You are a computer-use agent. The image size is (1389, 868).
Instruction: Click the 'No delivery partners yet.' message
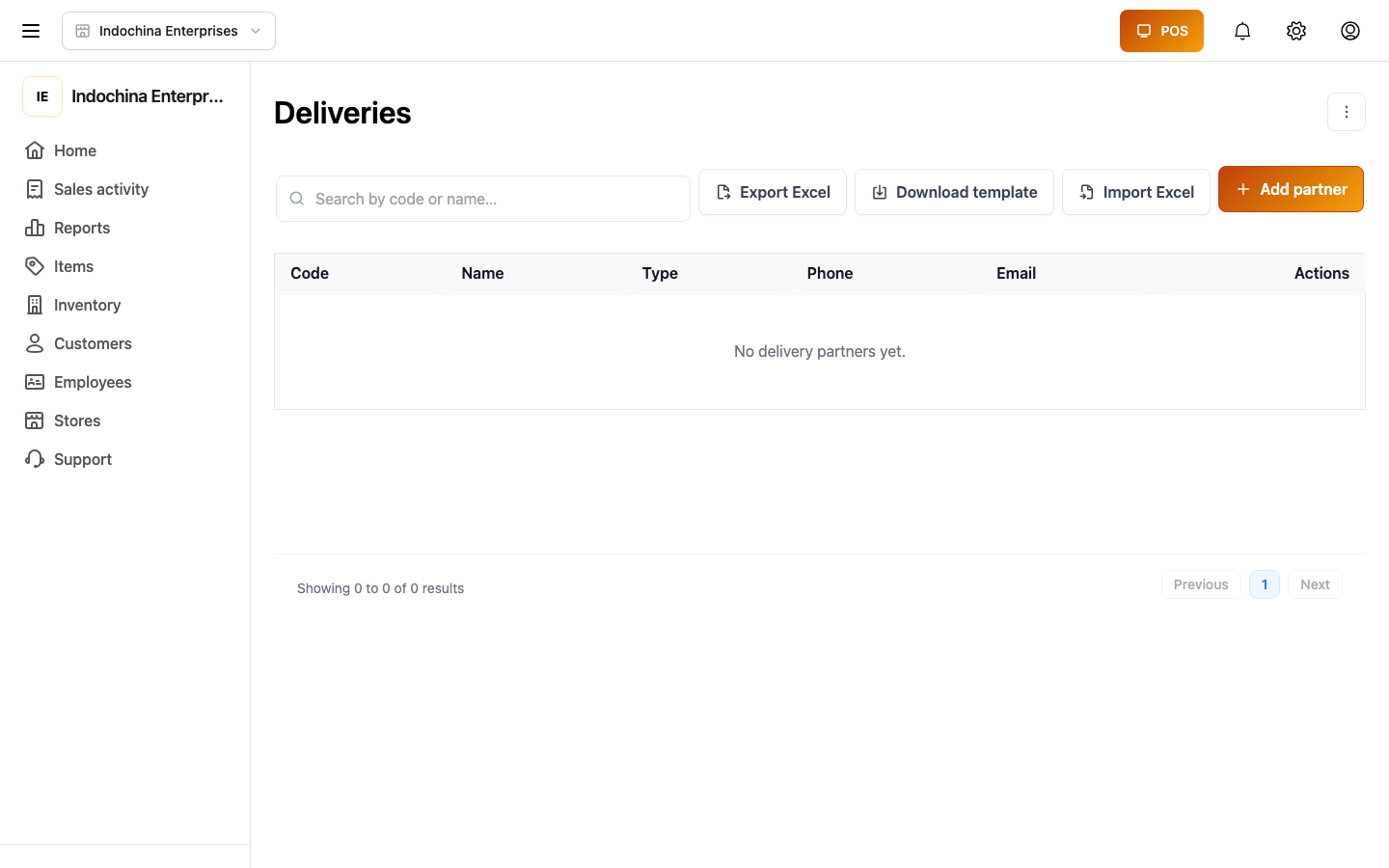click(x=820, y=351)
